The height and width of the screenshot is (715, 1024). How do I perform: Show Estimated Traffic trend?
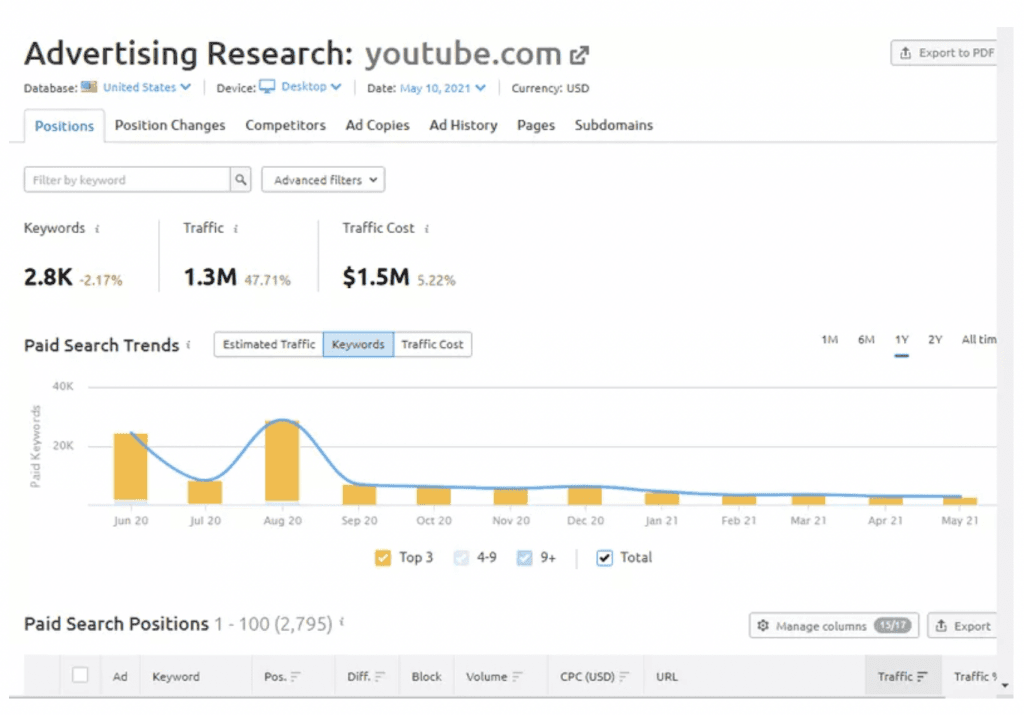268,344
